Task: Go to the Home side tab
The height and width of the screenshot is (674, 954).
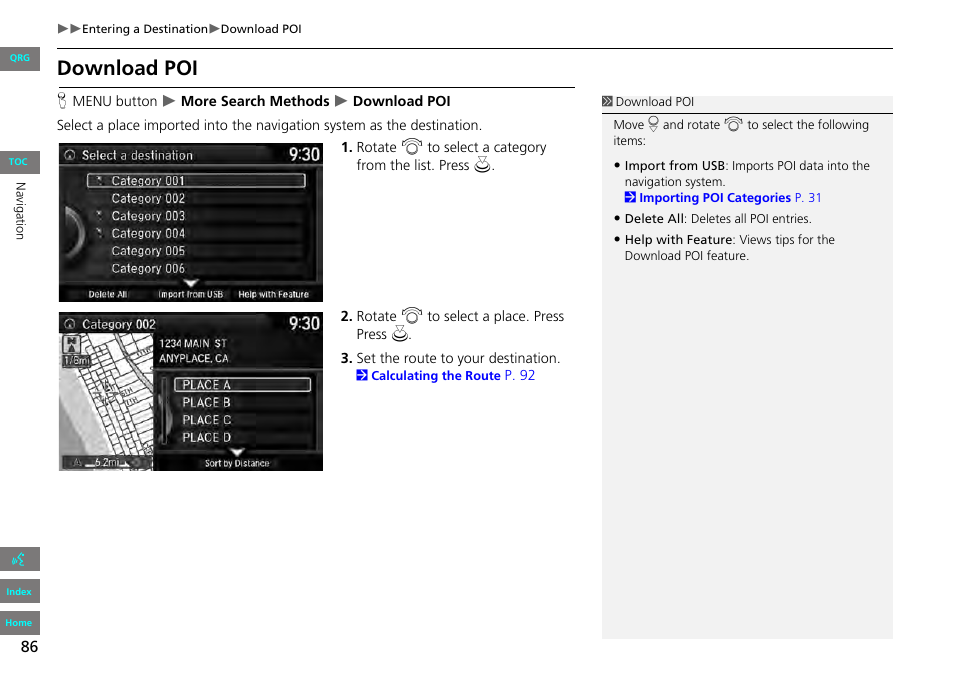Action: pos(19,623)
